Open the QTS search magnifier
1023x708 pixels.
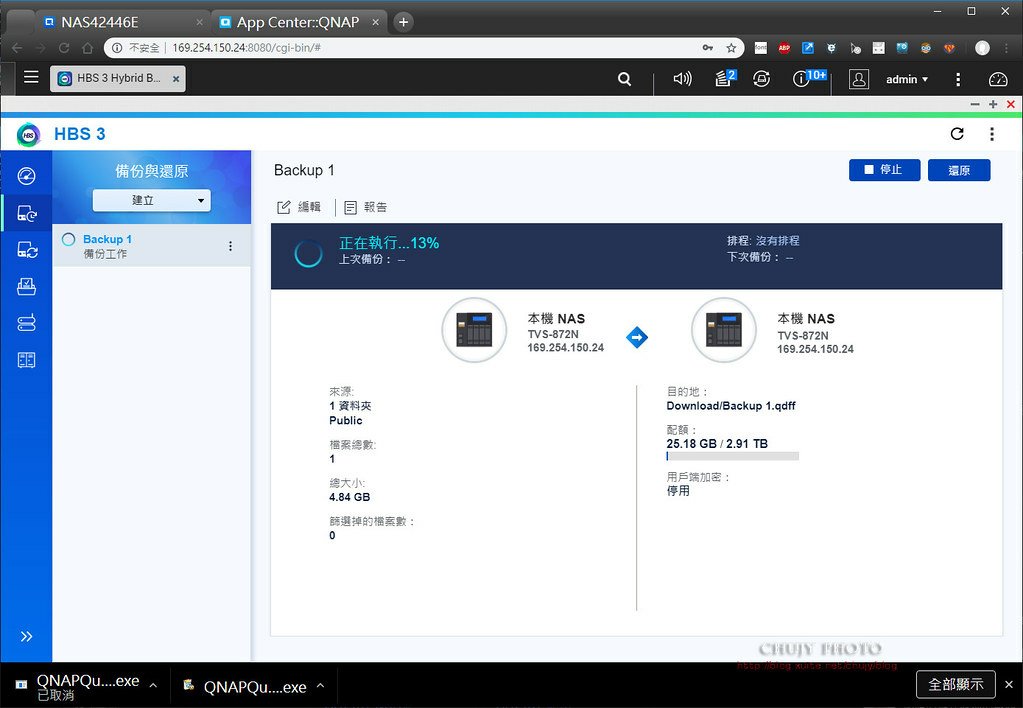624,79
